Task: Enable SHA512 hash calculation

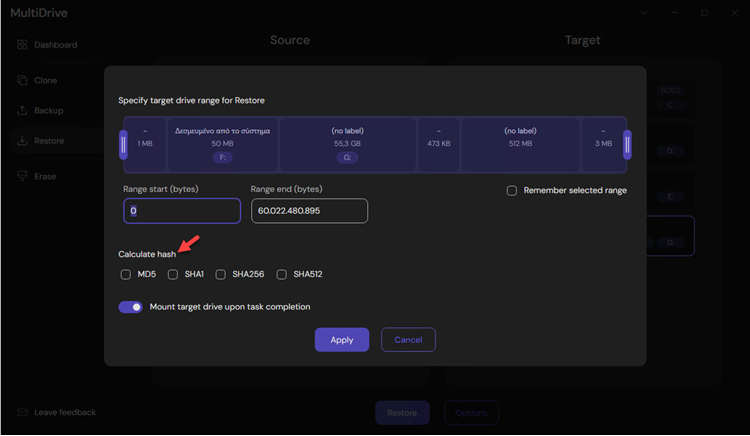Action: [x=282, y=274]
